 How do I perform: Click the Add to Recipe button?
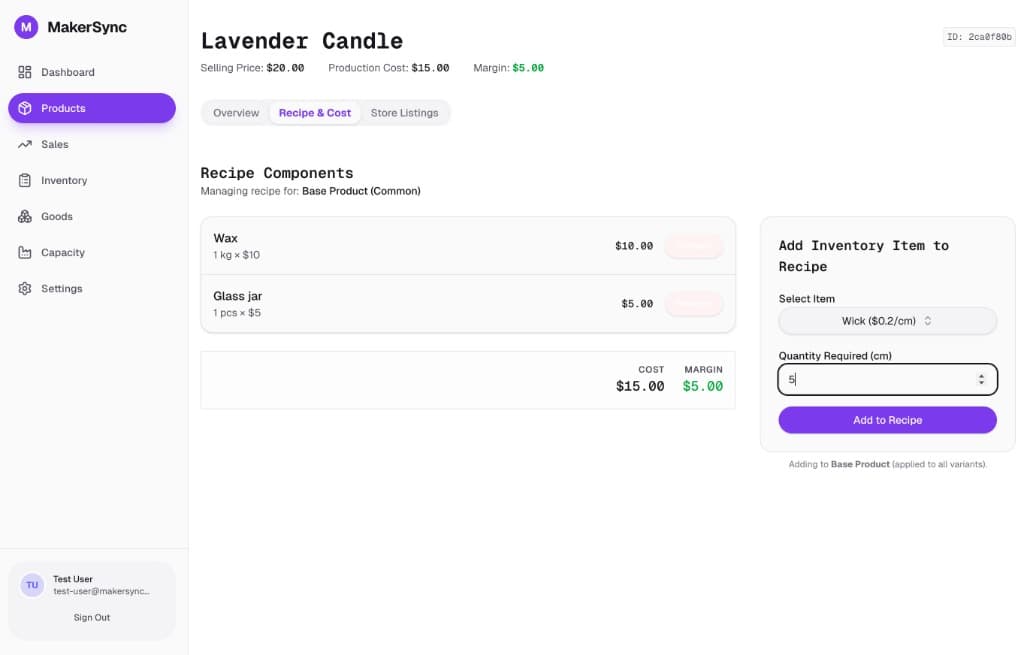pyautogui.click(x=886, y=420)
